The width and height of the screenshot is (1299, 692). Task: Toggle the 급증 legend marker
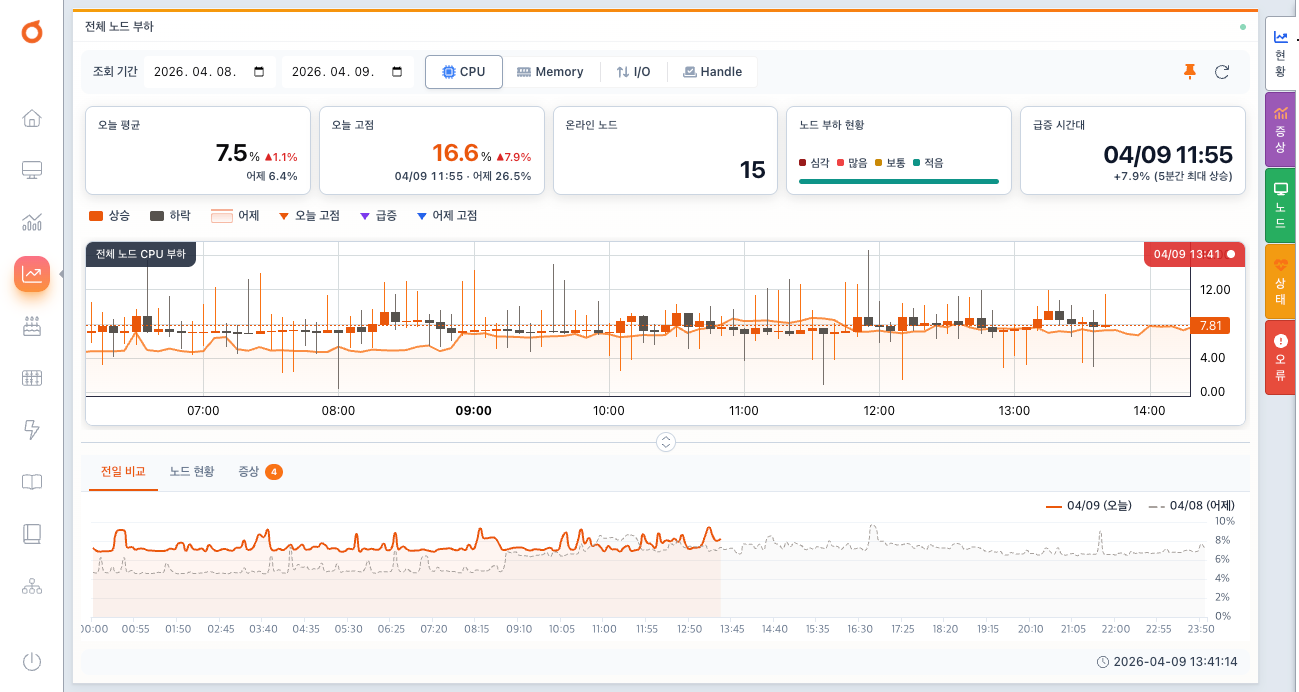(378, 216)
